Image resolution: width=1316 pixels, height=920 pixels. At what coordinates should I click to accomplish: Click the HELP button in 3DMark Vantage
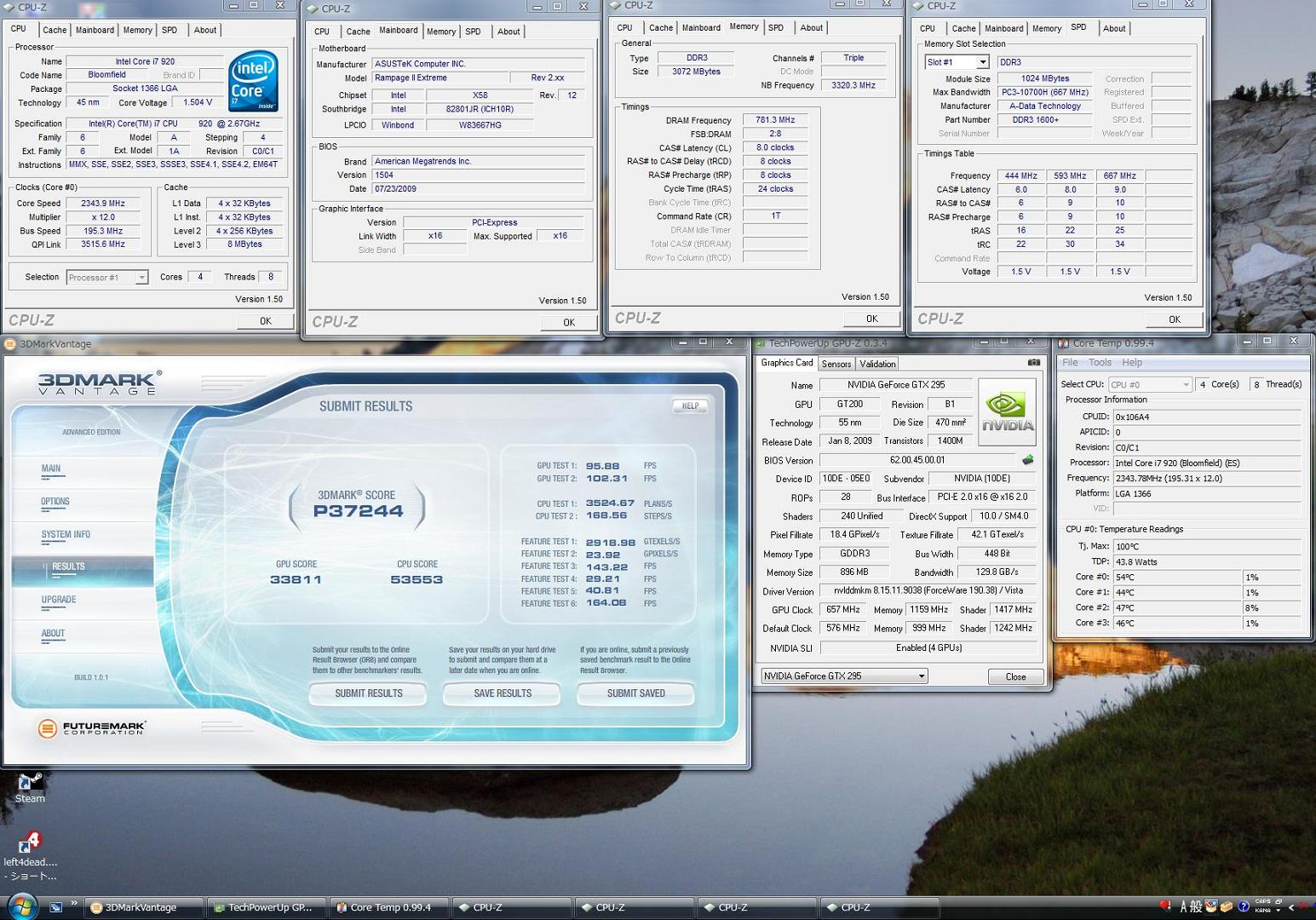pyautogui.click(x=690, y=405)
